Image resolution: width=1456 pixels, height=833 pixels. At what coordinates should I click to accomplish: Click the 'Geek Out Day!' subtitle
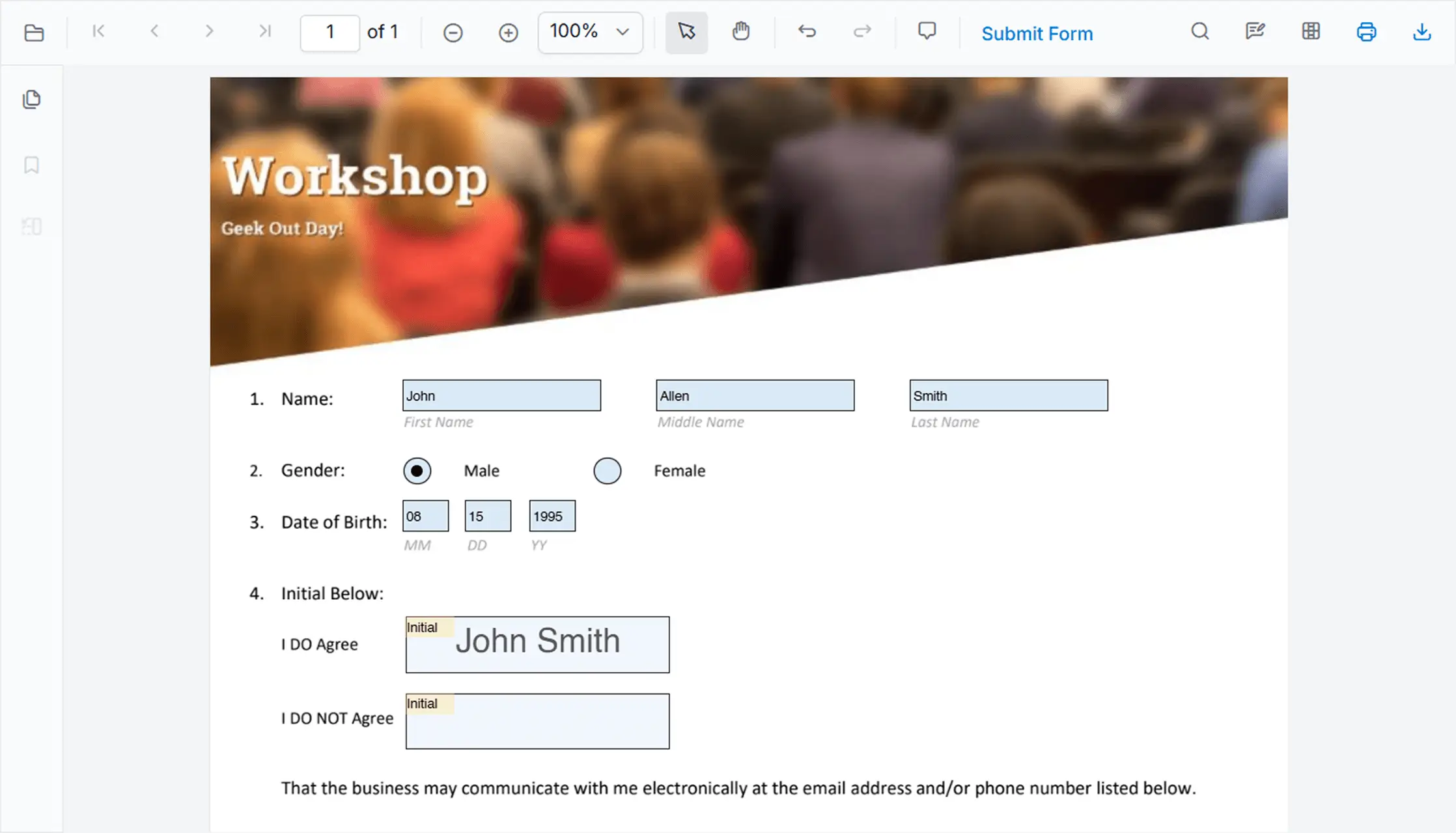point(282,229)
